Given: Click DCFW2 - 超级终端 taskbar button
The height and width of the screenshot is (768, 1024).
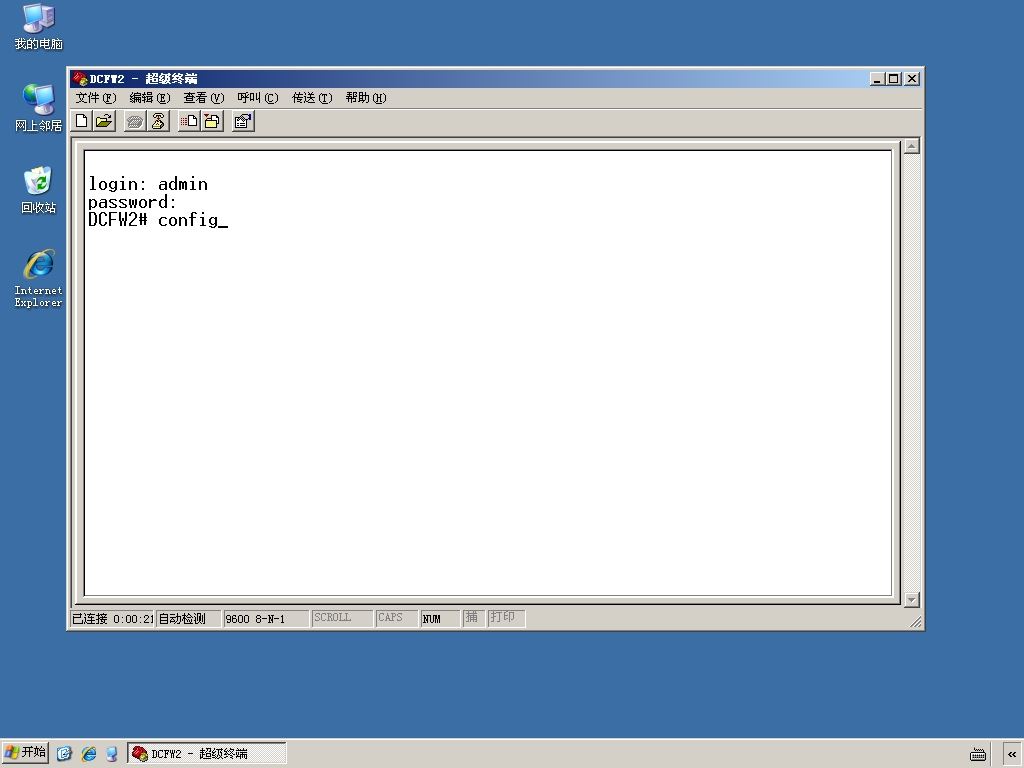Looking at the screenshot, I should [x=206, y=753].
